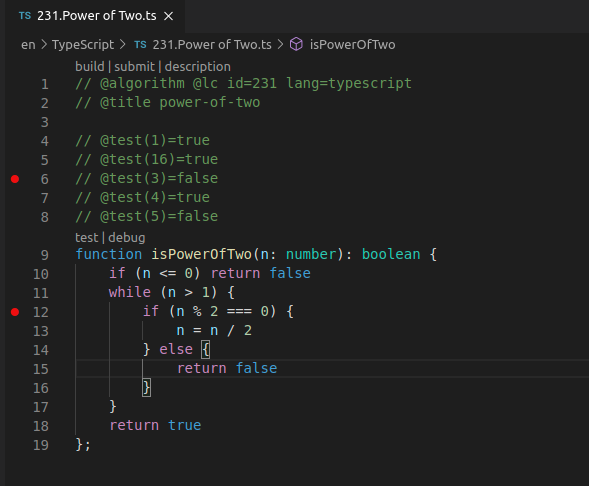Click the debug code lens above the function
The width and height of the screenshot is (589, 486).
(127, 238)
